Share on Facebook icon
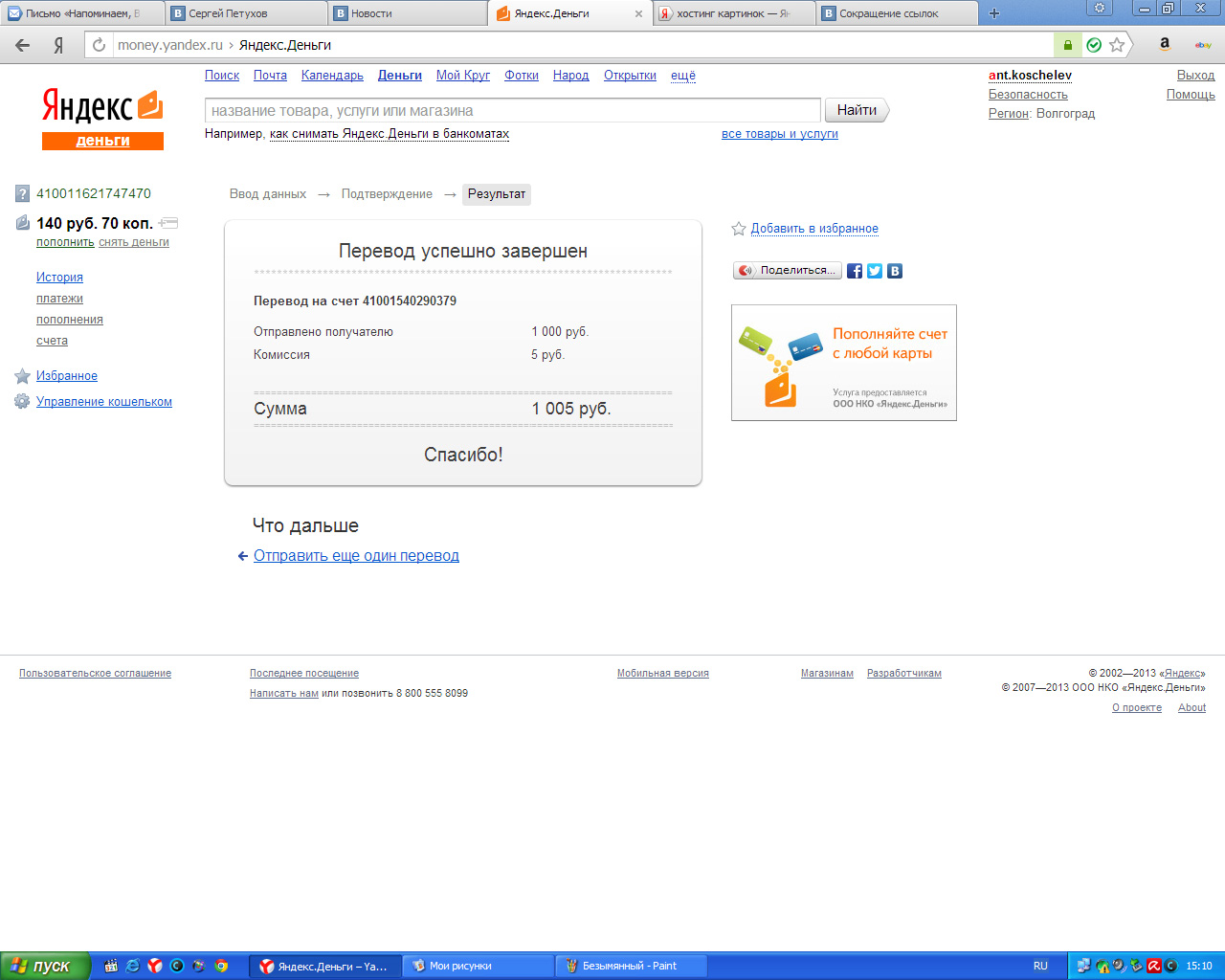 click(x=855, y=271)
